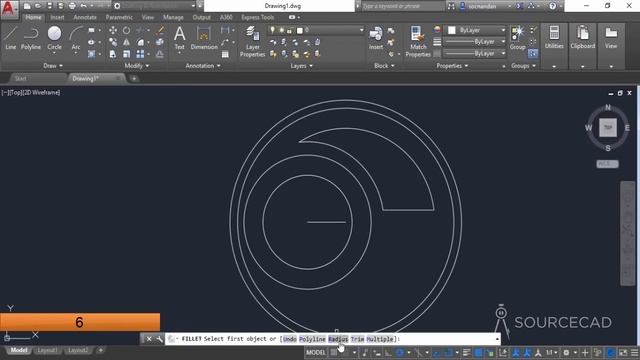Activate the Stretch tool

(x=113, y=54)
